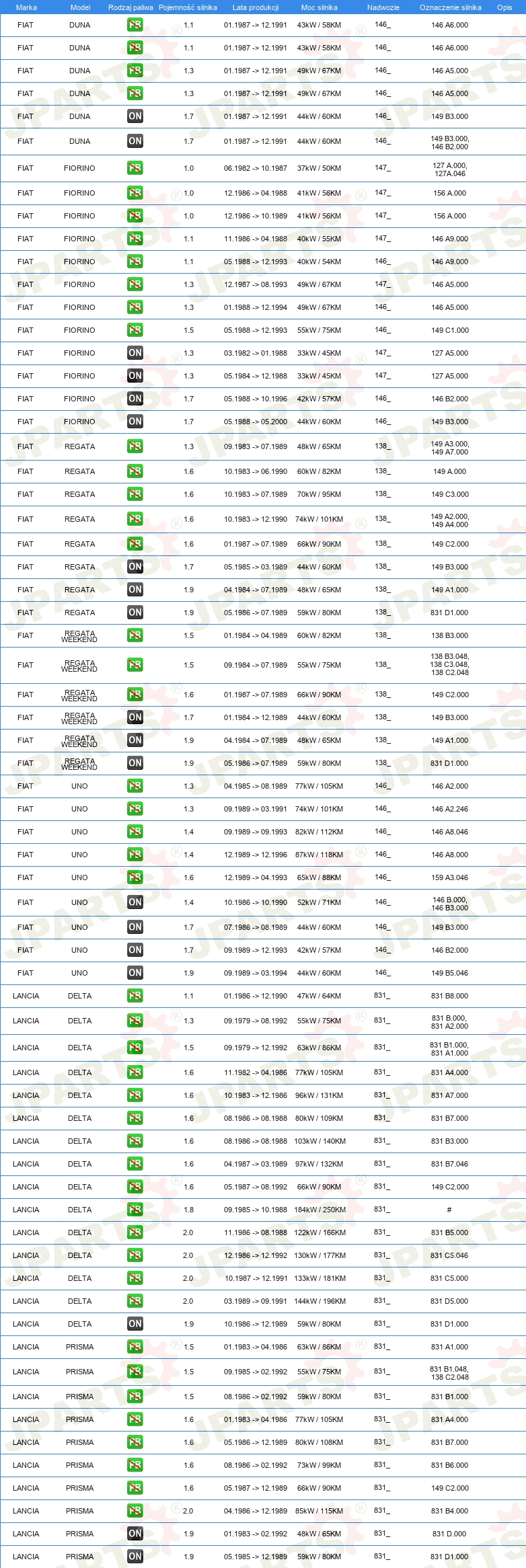
Task: Select power value 82kW / 112KM
Action: pyautogui.click(x=320, y=832)
